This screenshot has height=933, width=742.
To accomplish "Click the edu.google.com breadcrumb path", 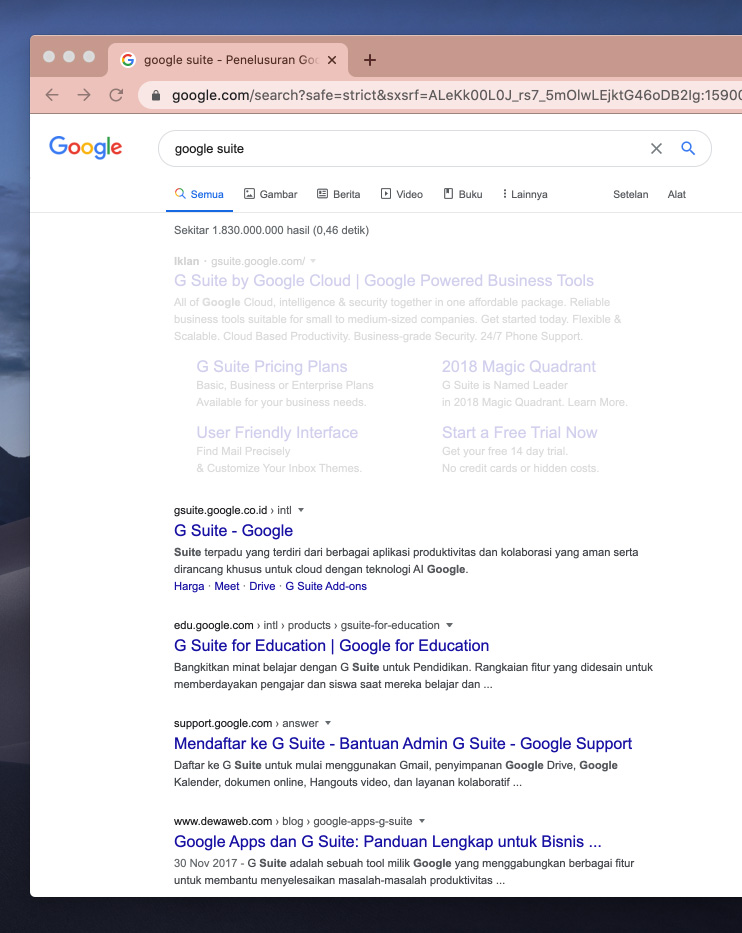I will click(306, 625).
